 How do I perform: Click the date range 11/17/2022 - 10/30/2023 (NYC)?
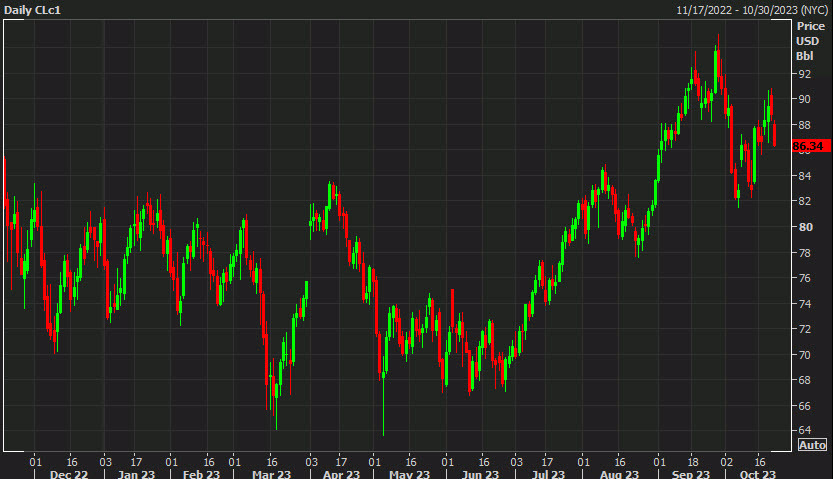point(752,10)
